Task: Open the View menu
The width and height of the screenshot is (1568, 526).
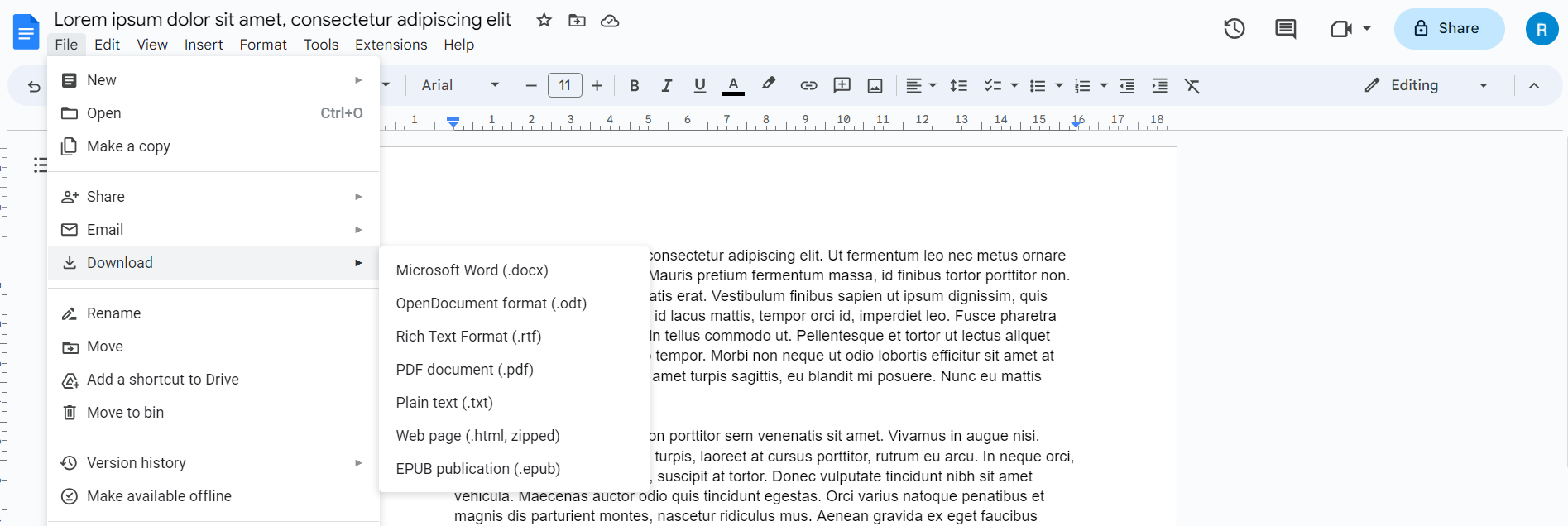Action: coord(152,45)
